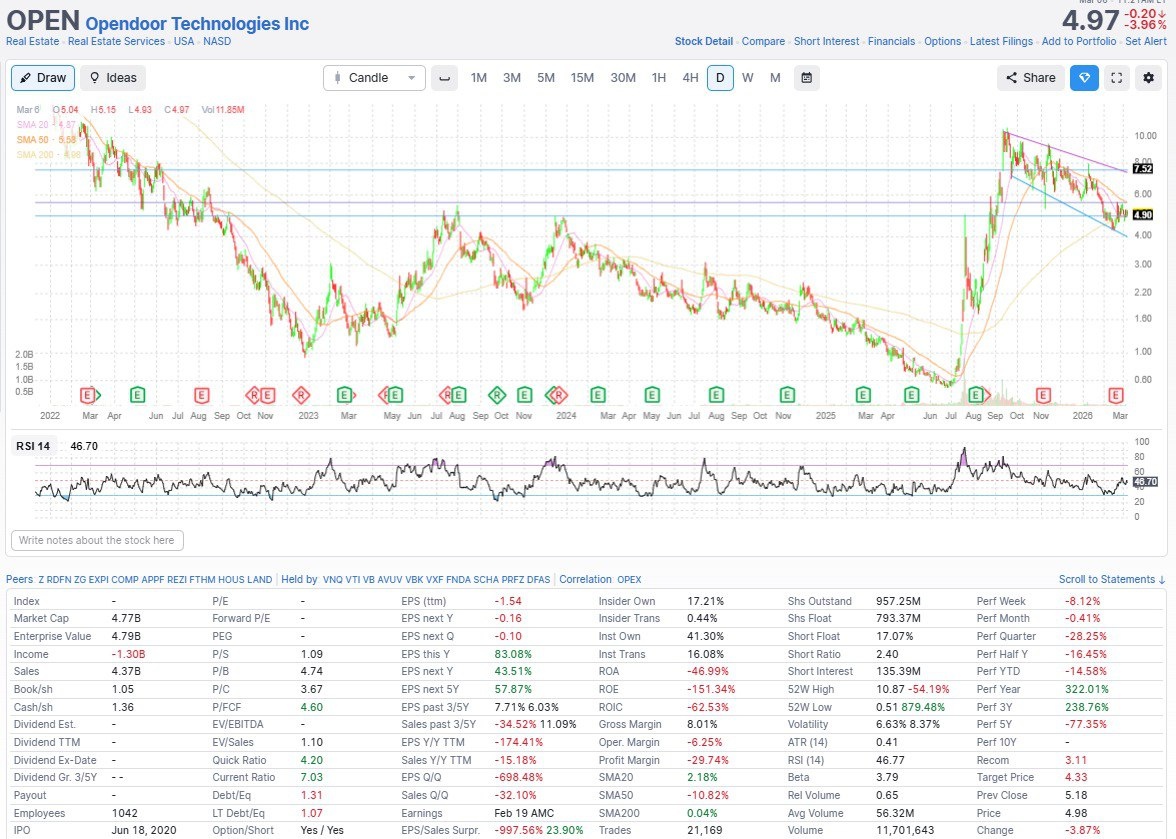1176x839 pixels.
Task: Open the Compare view
Action: (764, 41)
